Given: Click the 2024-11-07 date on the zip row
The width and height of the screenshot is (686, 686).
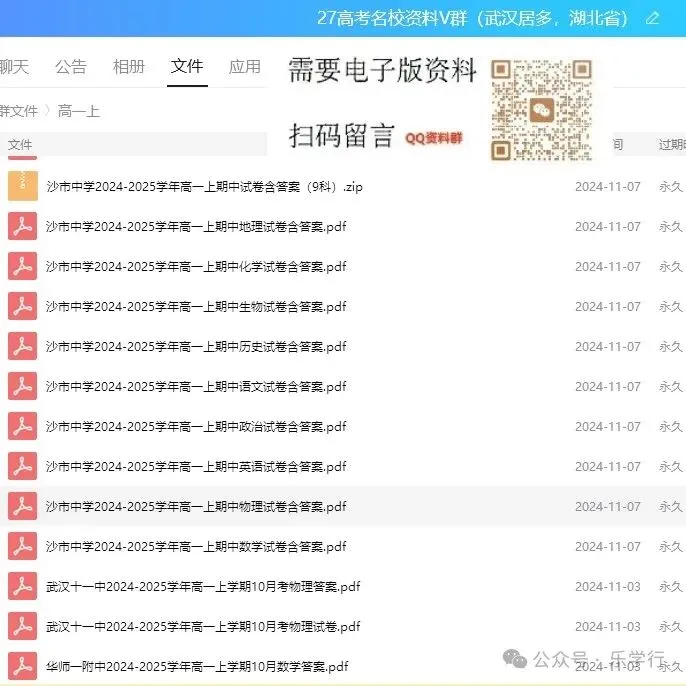Looking at the screenshot, I should pyautogui.click(x=608, y=187).
